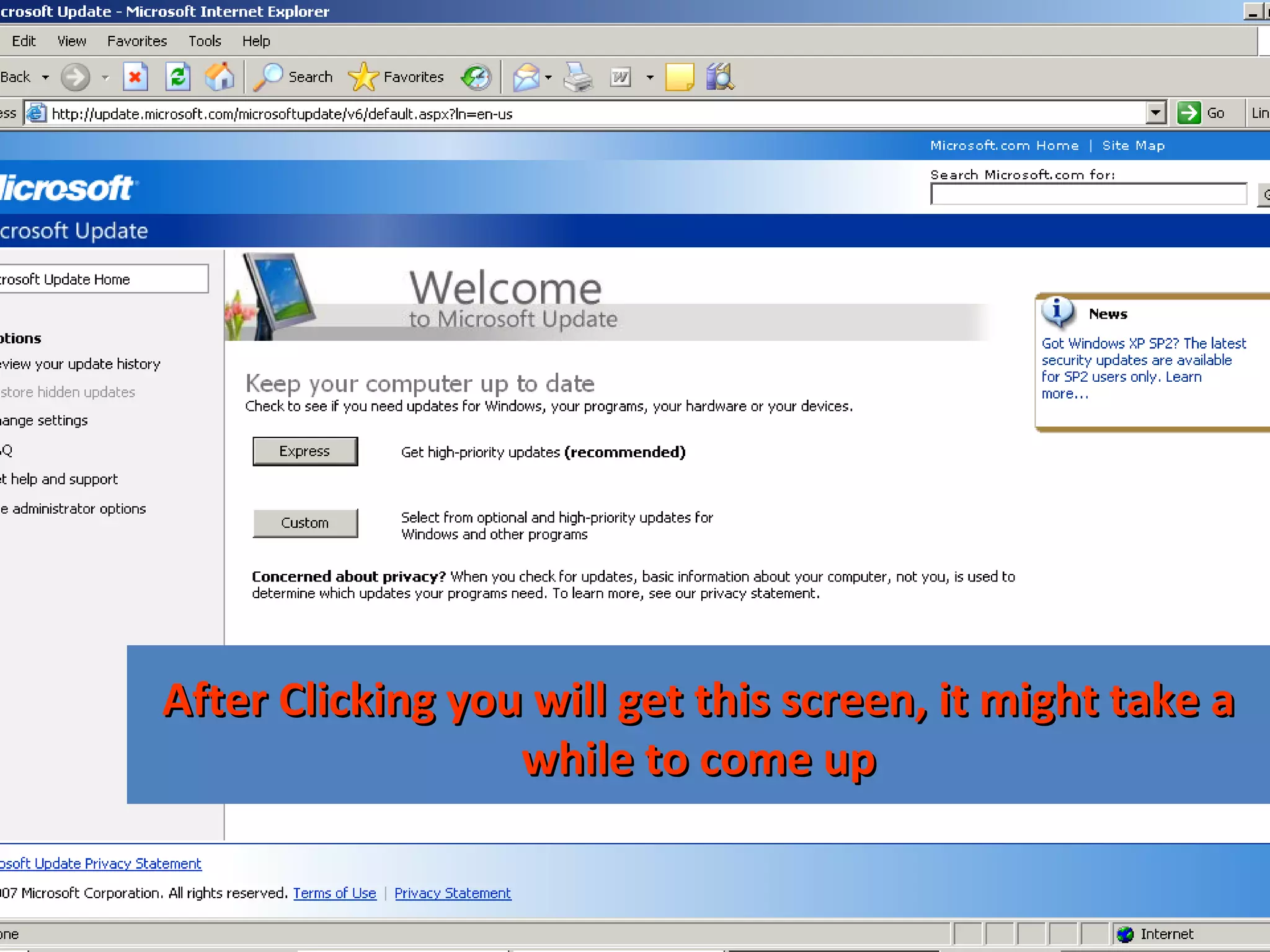
Task: Open the Tools menu
Action: [205, 41]
